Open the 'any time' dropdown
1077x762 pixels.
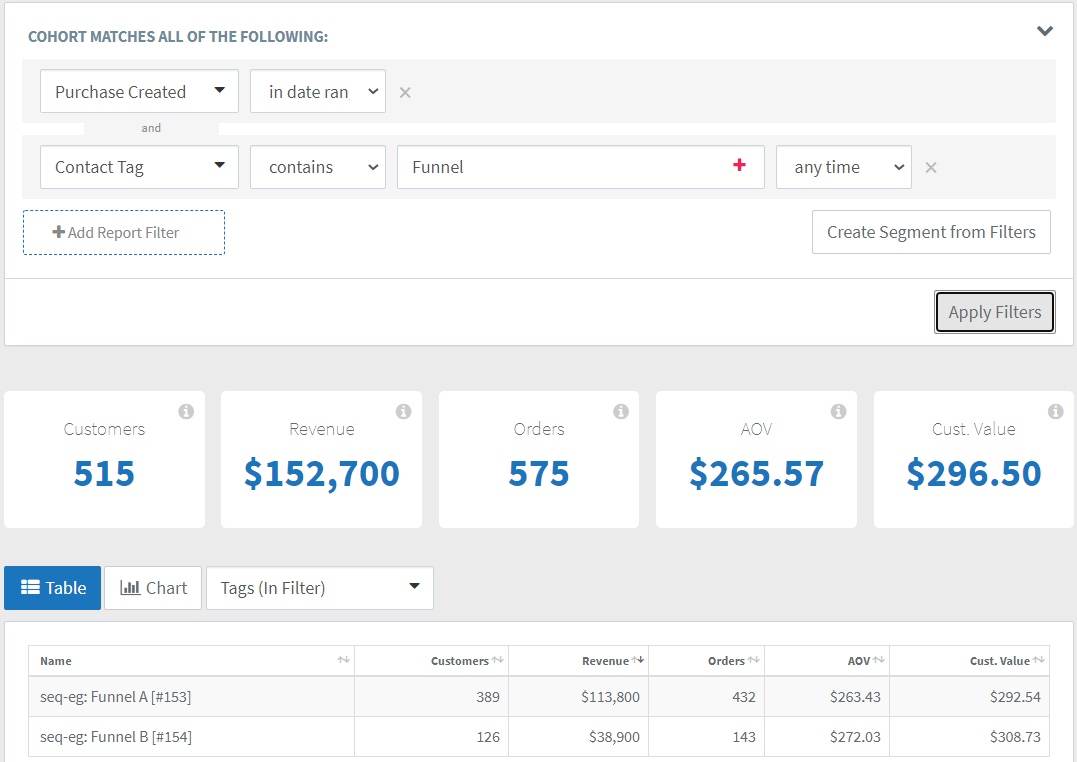coord(843,167)
